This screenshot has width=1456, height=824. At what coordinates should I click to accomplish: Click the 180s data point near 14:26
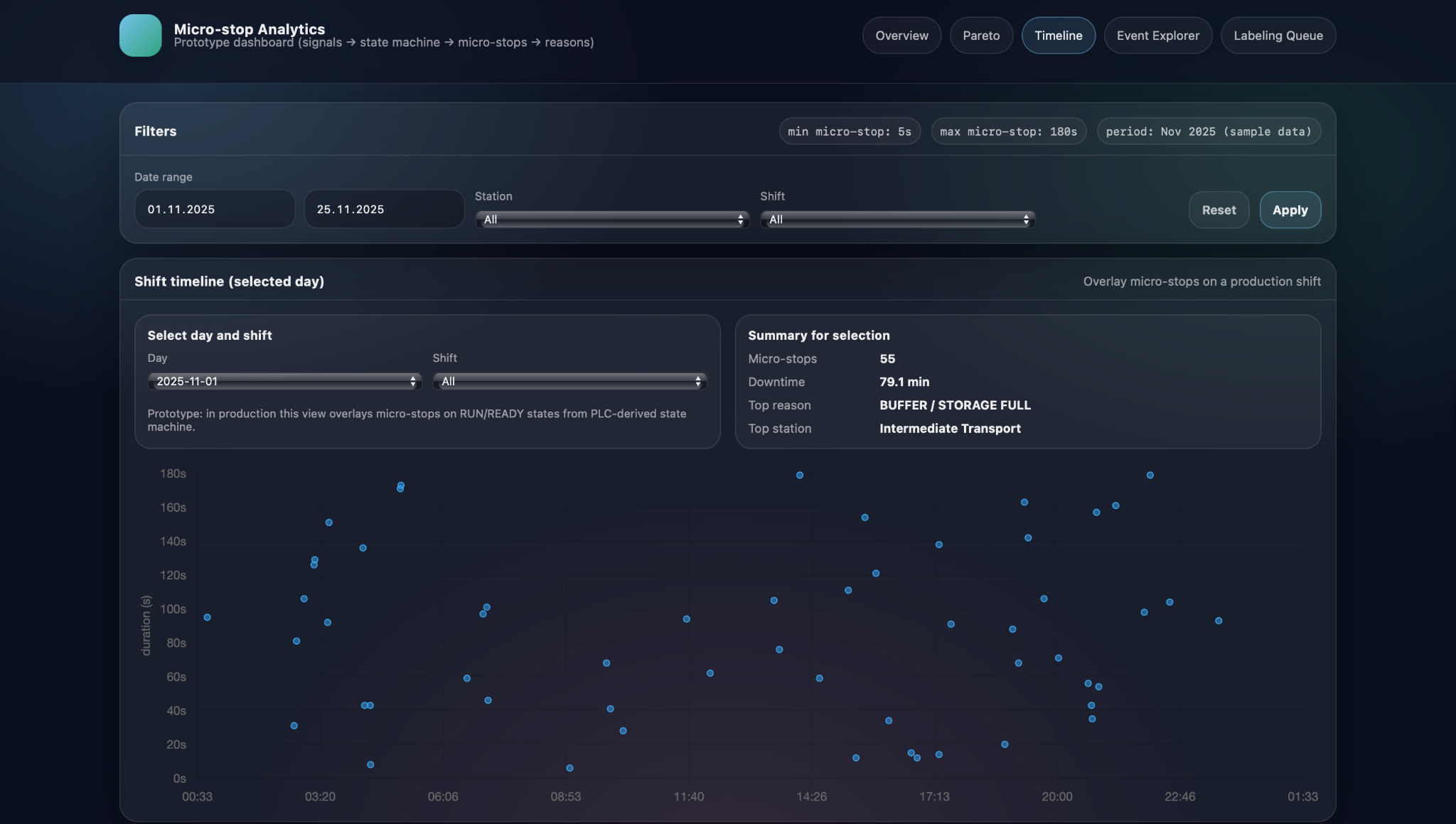(x=799, y=475)
